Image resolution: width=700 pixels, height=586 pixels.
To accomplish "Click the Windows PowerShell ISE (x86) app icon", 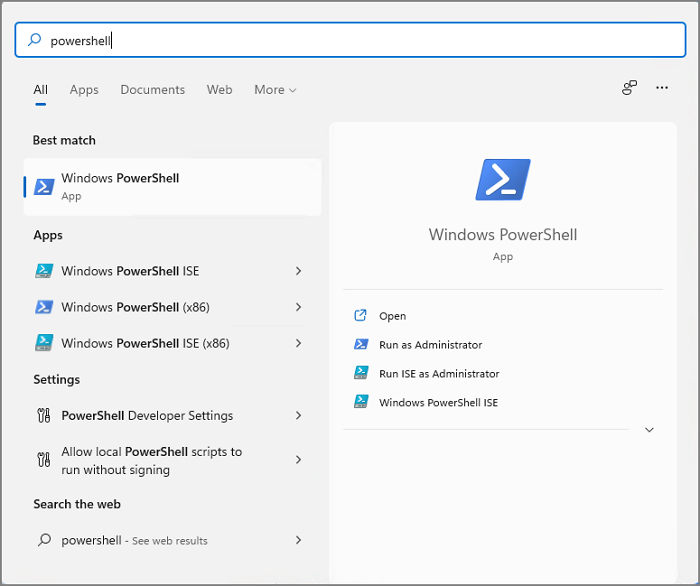I will point(44,343).
